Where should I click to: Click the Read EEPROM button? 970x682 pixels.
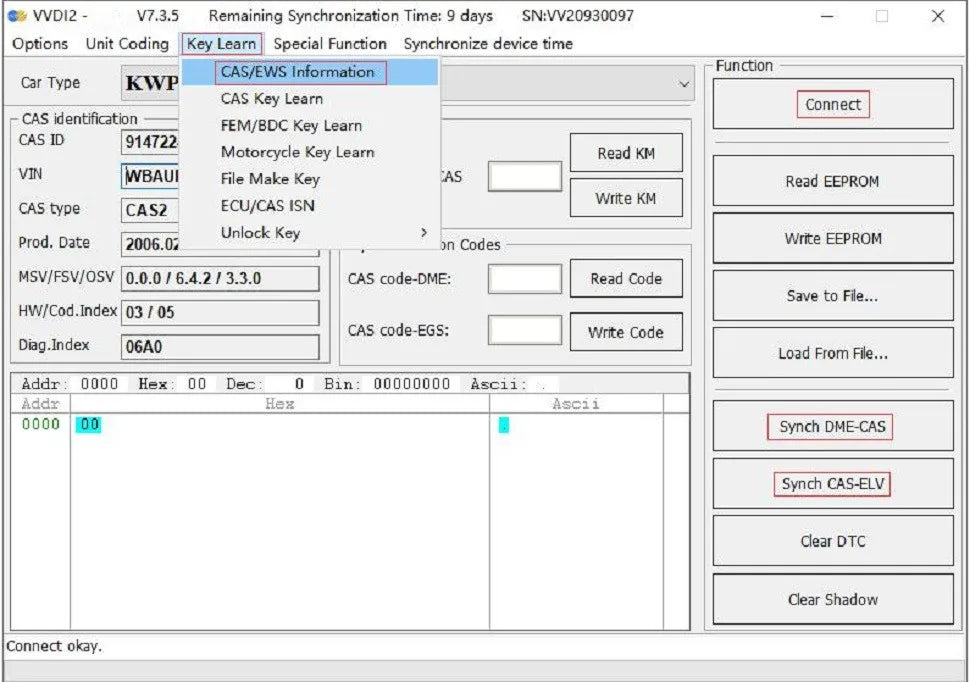click(832, 181)
